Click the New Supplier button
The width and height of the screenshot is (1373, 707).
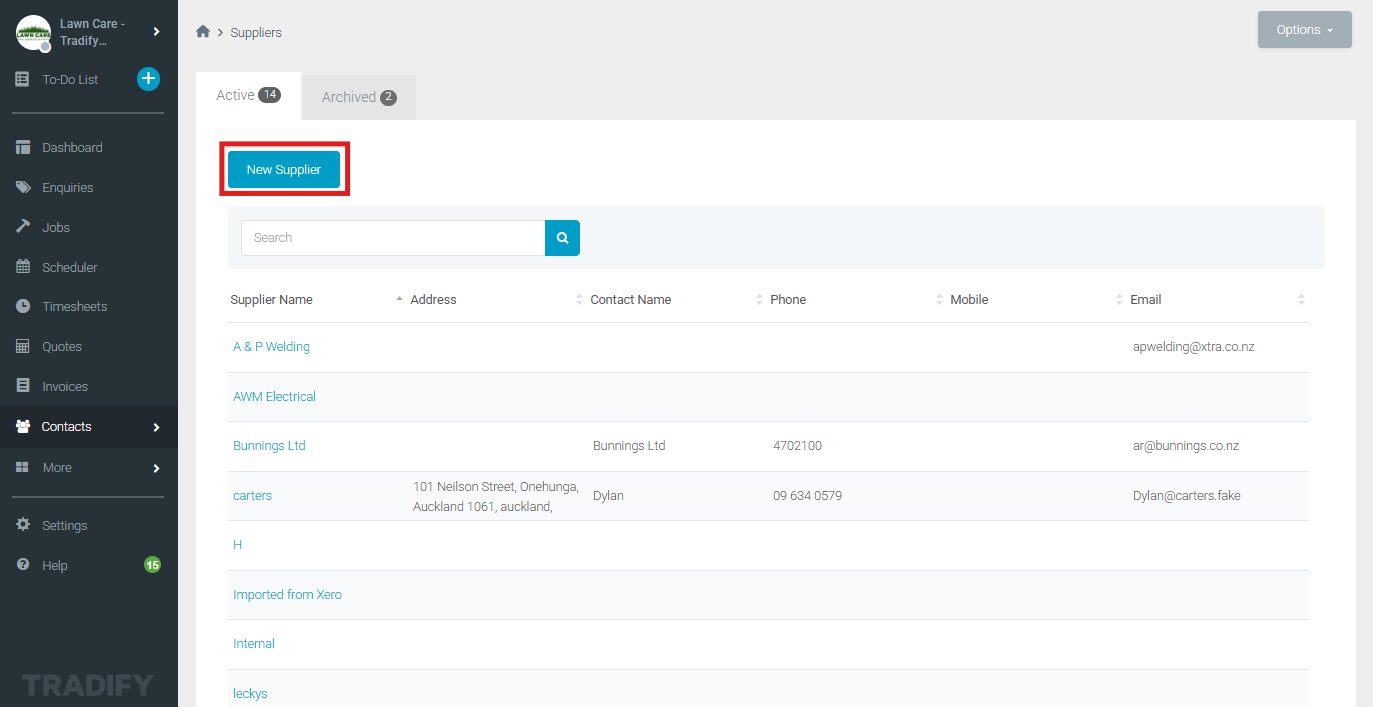click(x=284, y=170)
